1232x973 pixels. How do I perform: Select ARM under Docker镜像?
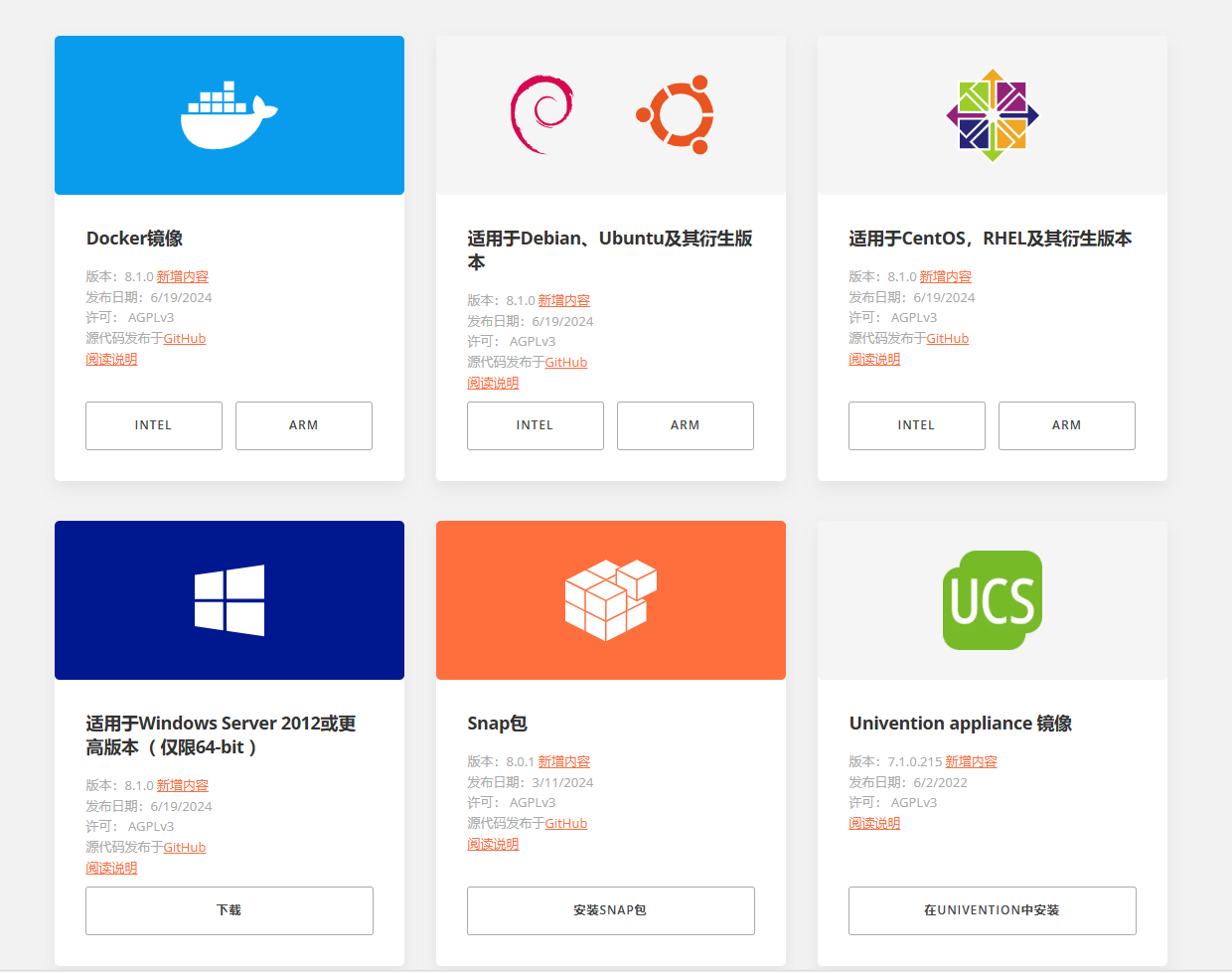click(x=304, y=425)
